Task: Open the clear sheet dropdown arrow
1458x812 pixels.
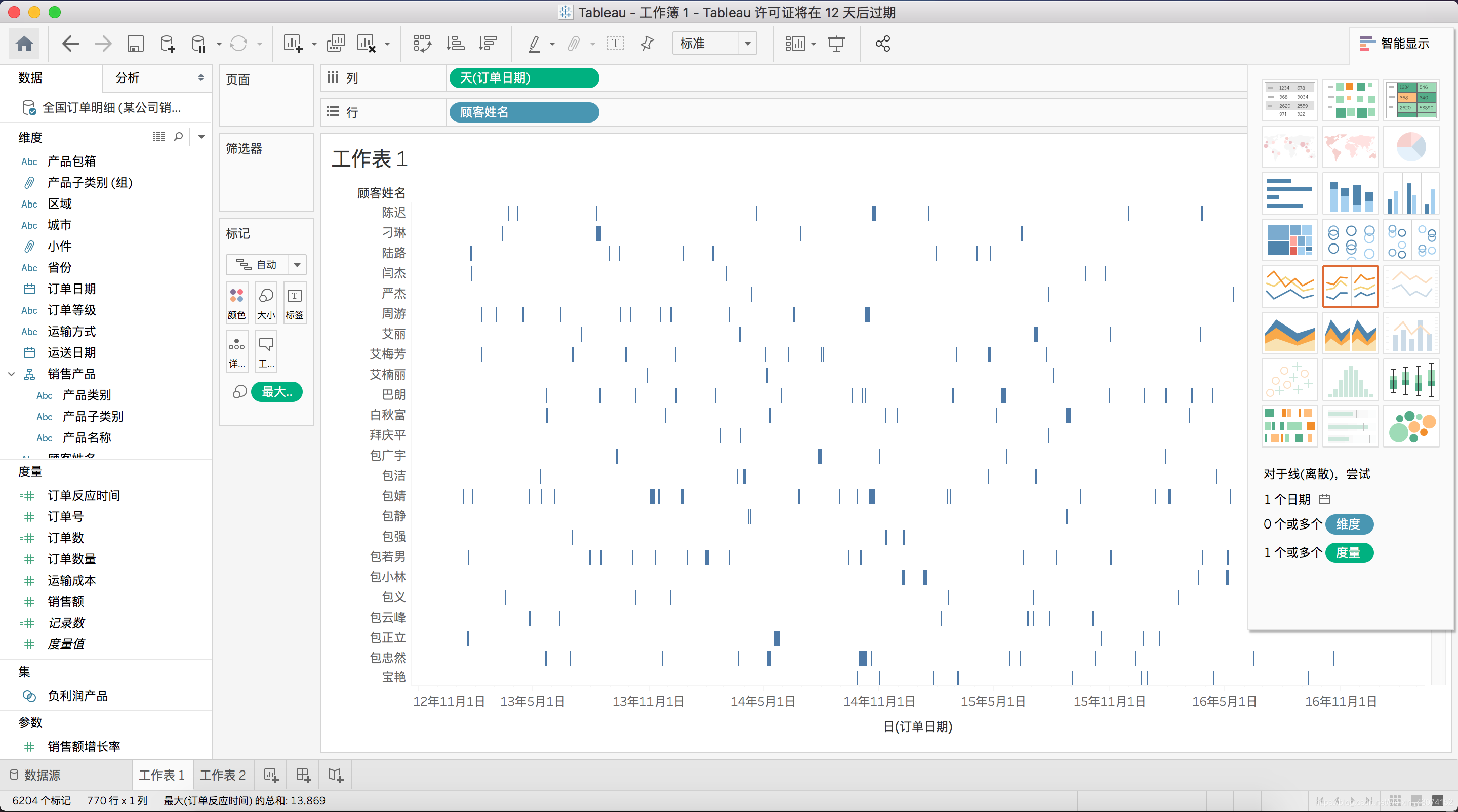Action: (387, 44)
